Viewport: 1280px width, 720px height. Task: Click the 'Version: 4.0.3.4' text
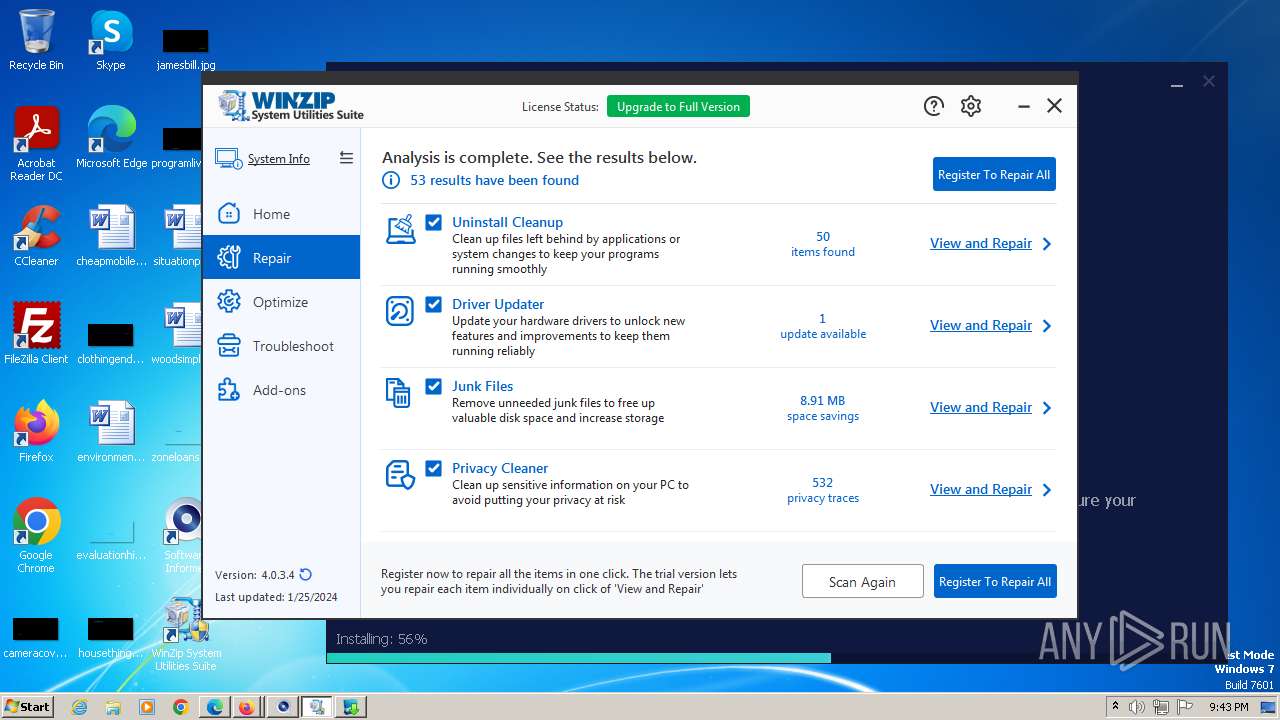[255, 575]
